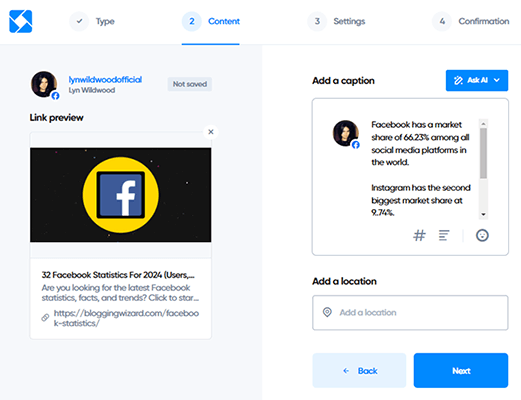This screenshot has width=521, height=400.
Task: Click the blue app logo icon
Action: [x=21, y=21]
